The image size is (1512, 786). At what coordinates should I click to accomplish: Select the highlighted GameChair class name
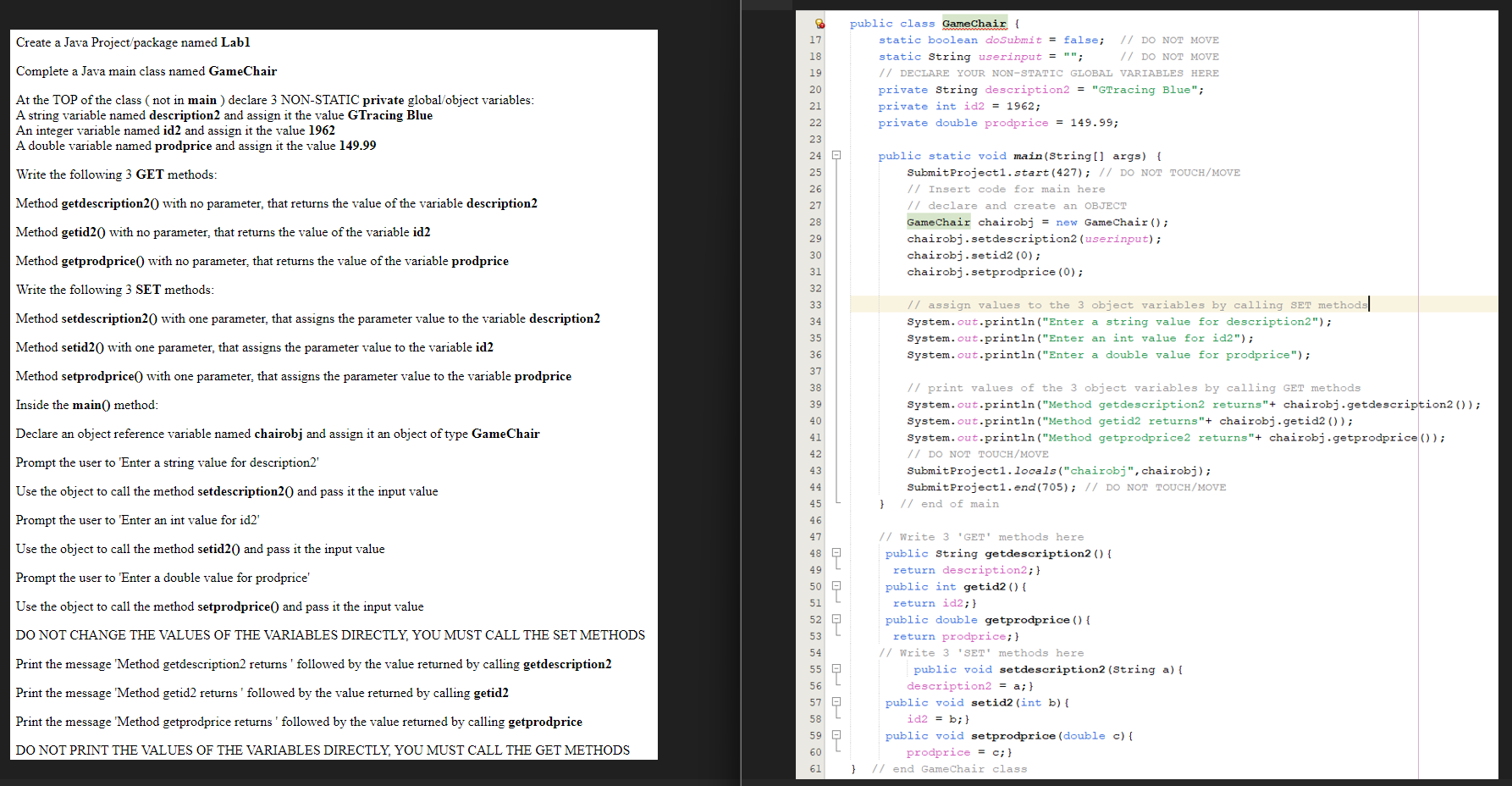[974, 23]
